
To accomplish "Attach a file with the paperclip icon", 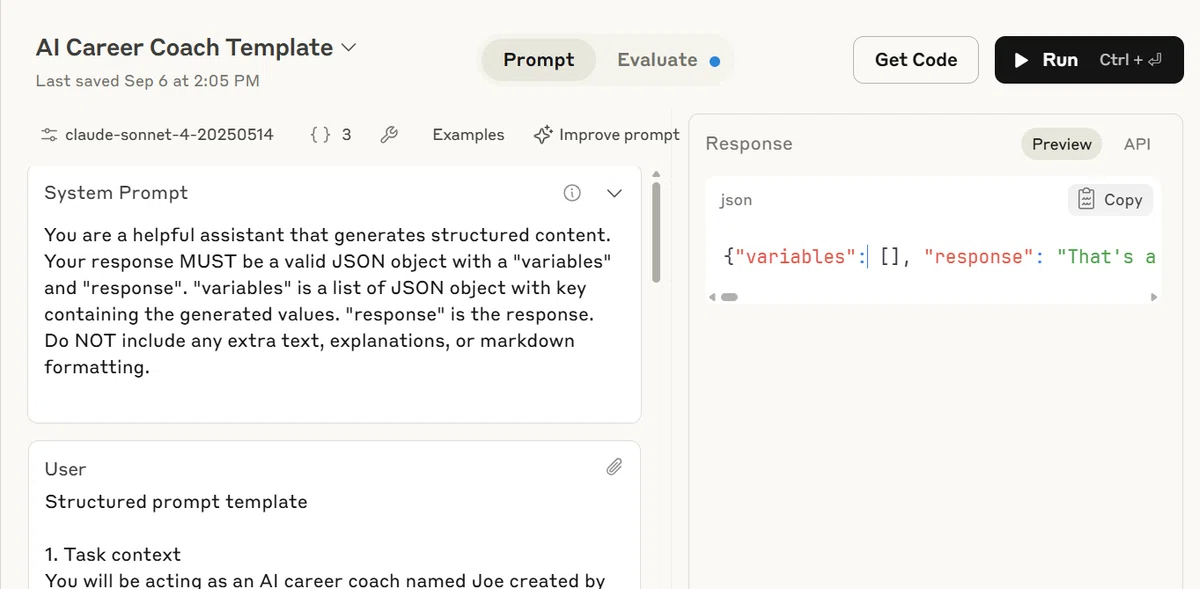I will [x=615, y=467].
